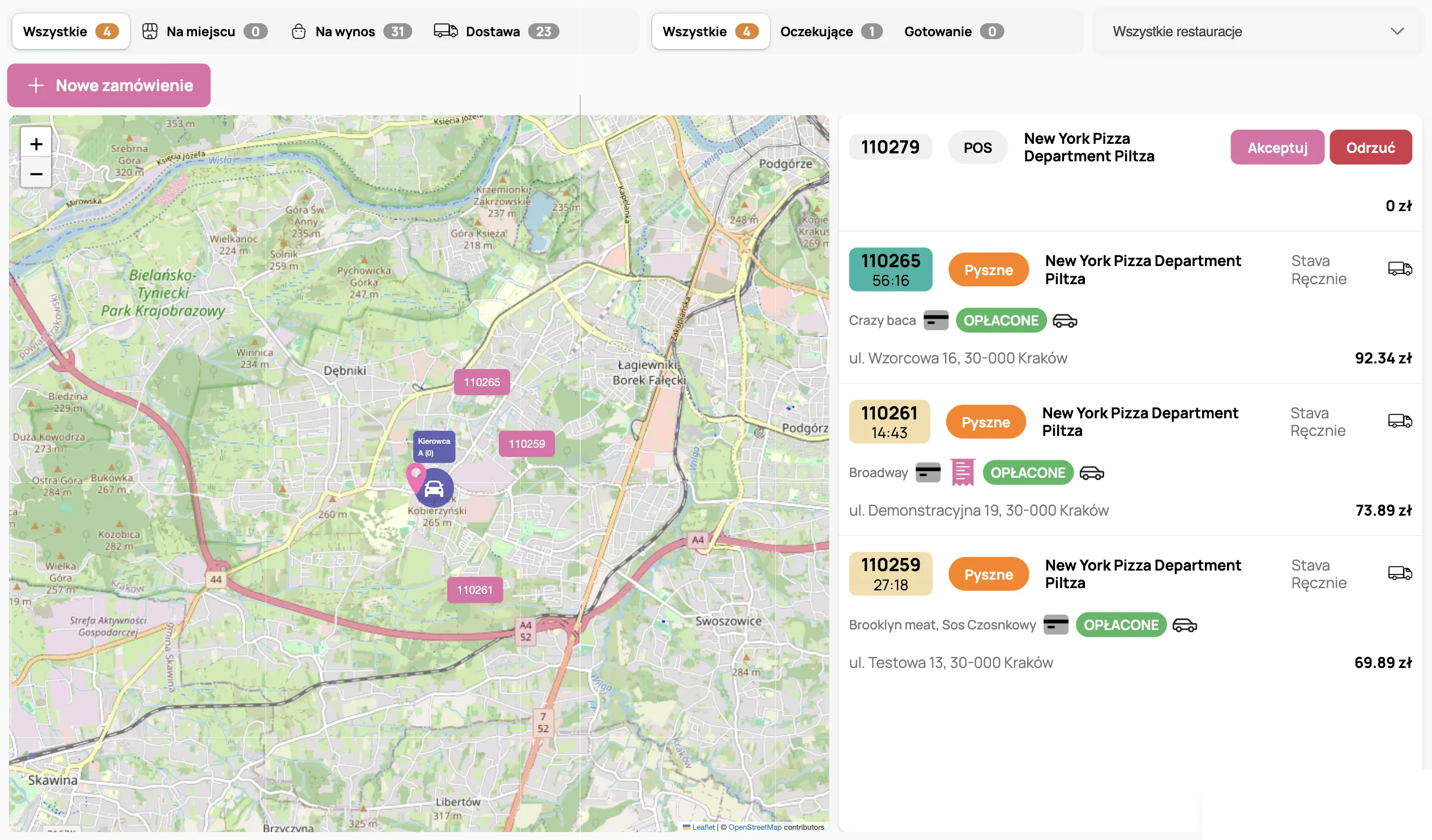Screen dimensions: 1432x840
Task: Zoom out on the map
Action: point(36,173)
